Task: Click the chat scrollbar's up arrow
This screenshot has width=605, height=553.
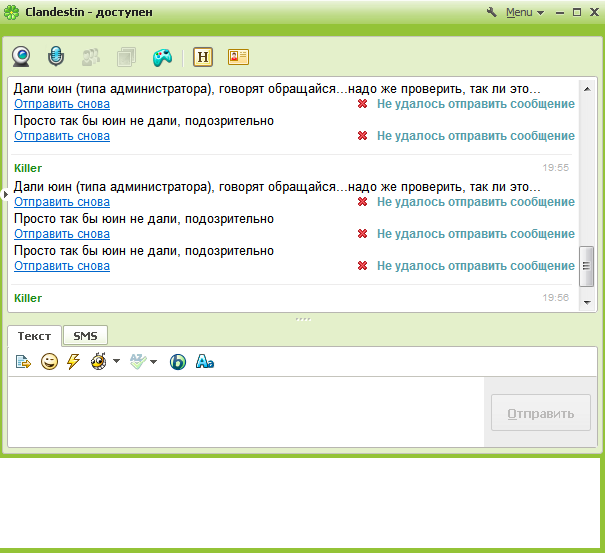Action: coord(587,89)
